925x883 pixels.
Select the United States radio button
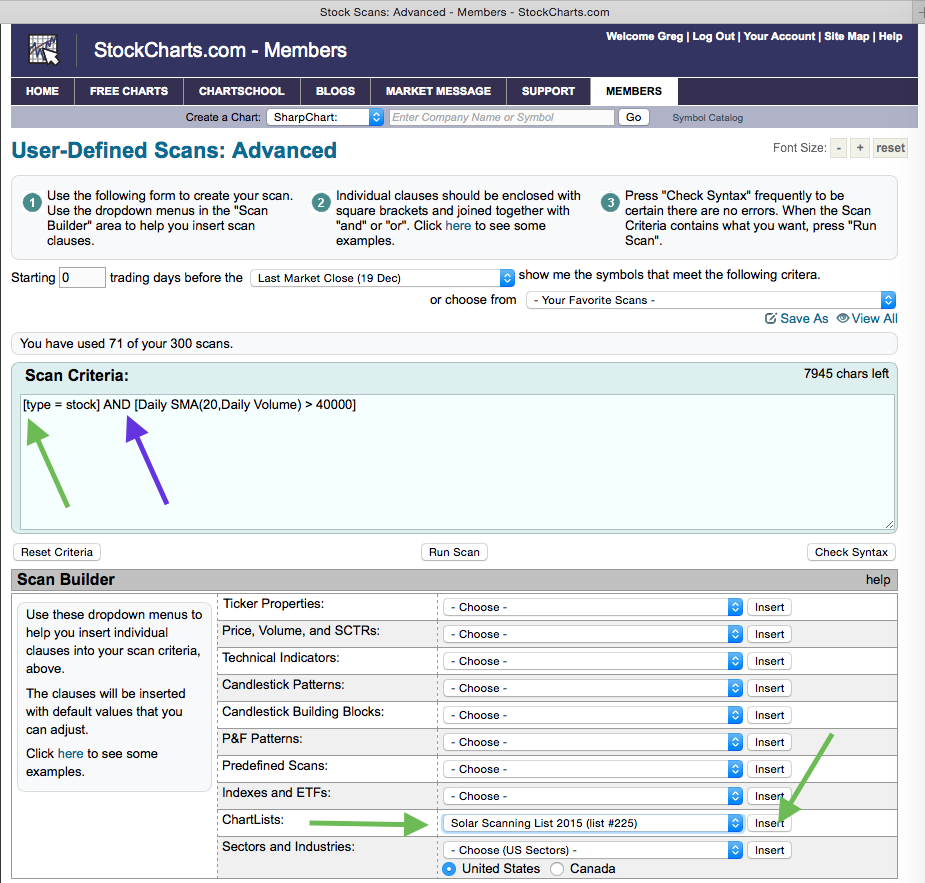point(450,869)
